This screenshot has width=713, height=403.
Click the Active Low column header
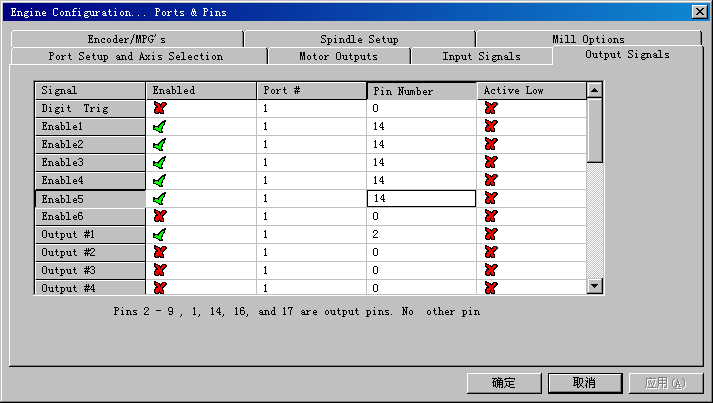(x=532, y=91)
